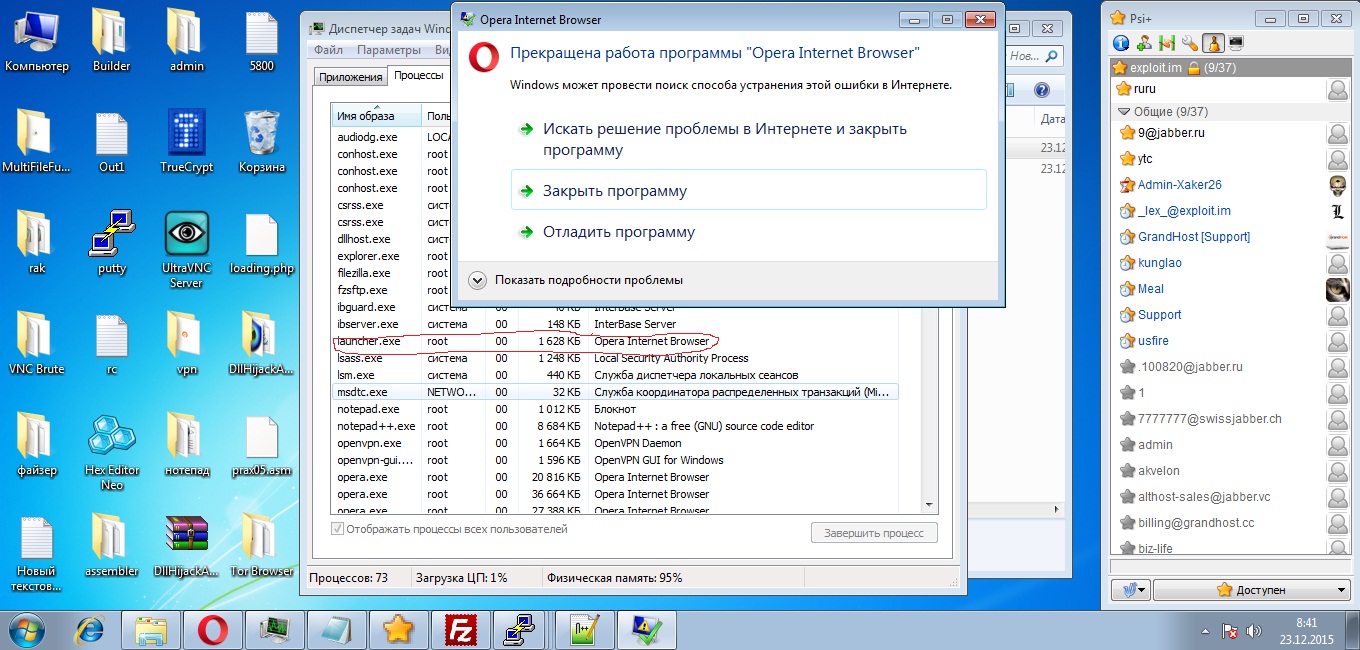Click Task Manager icon in taskbar

274,630
